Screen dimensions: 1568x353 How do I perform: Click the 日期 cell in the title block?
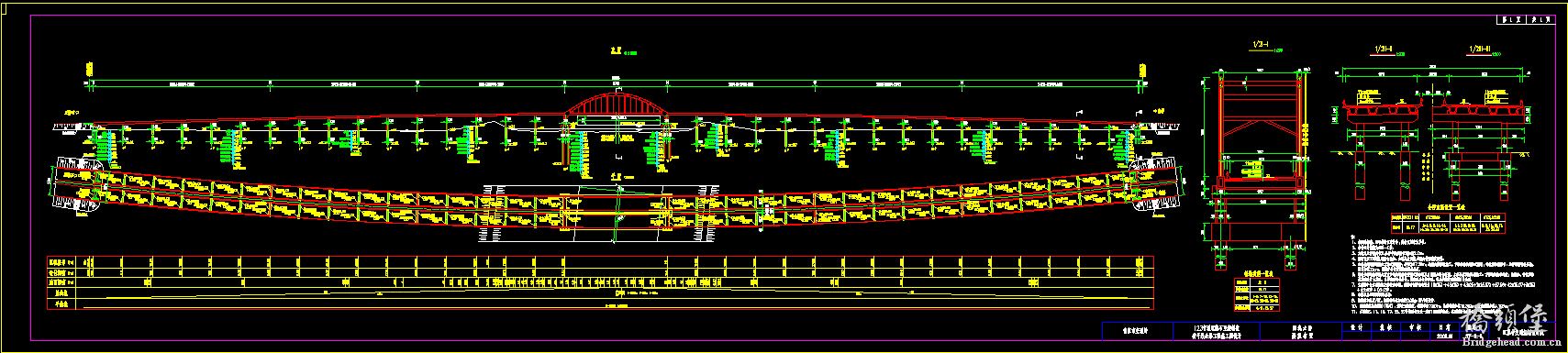[x=1445, y=327]
